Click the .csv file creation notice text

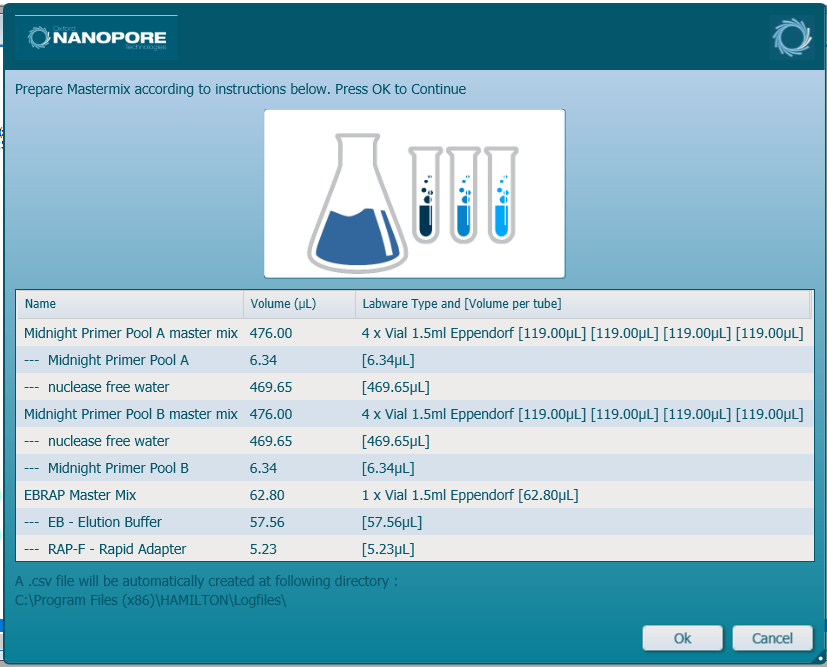[x=206, y=581]
